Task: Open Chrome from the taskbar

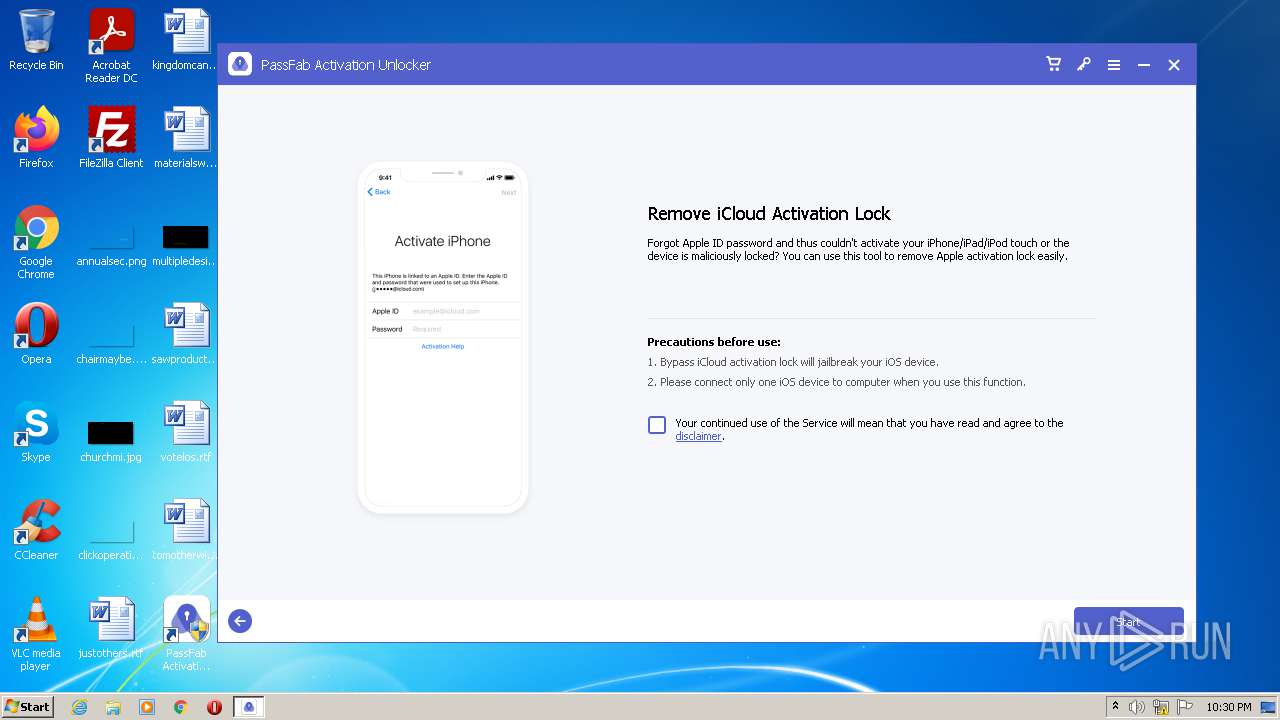Action: (181, 707)
